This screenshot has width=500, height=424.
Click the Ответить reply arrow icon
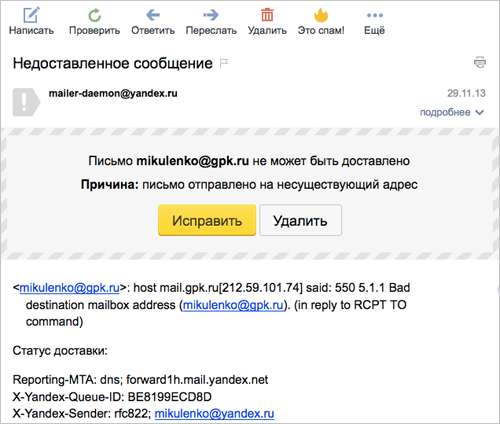[x=153, y=15]
